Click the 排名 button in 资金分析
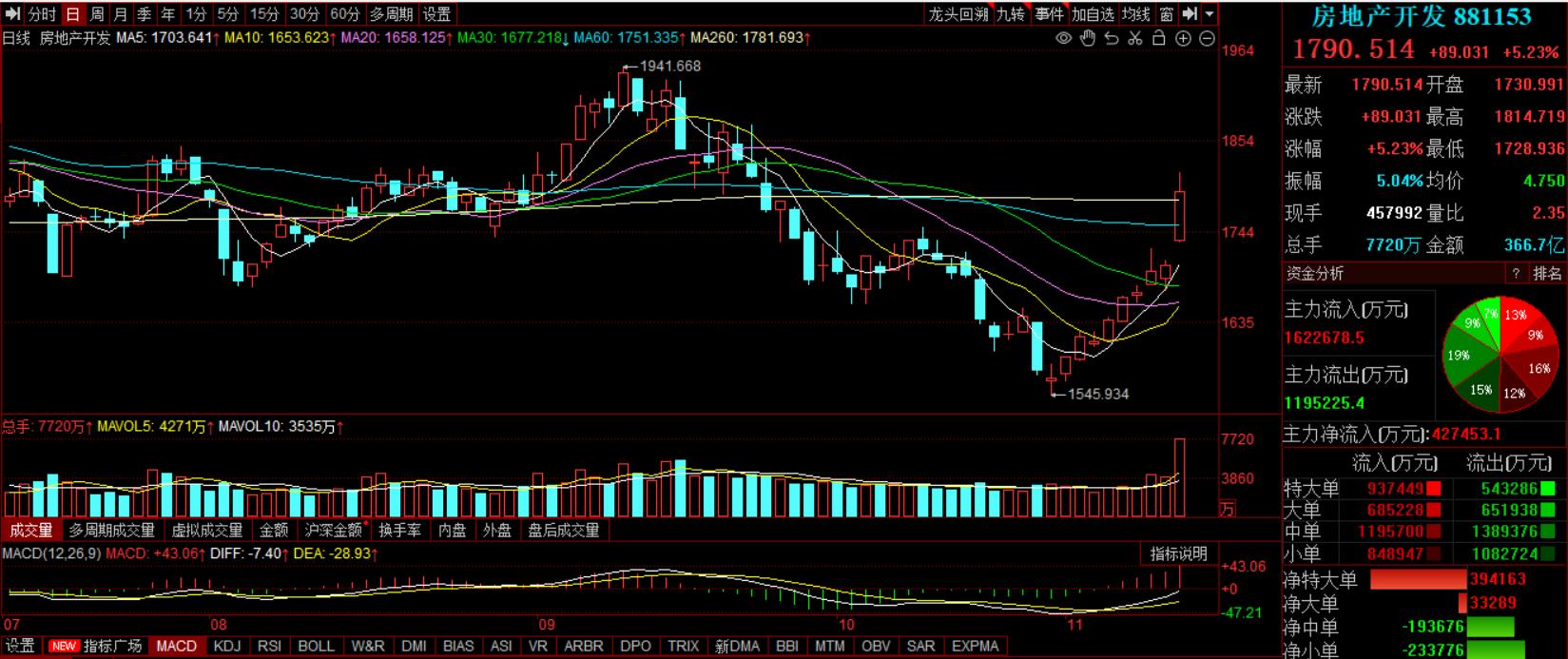The width and height of the screenshot is (1568, 659). (x=1547, y=273)
